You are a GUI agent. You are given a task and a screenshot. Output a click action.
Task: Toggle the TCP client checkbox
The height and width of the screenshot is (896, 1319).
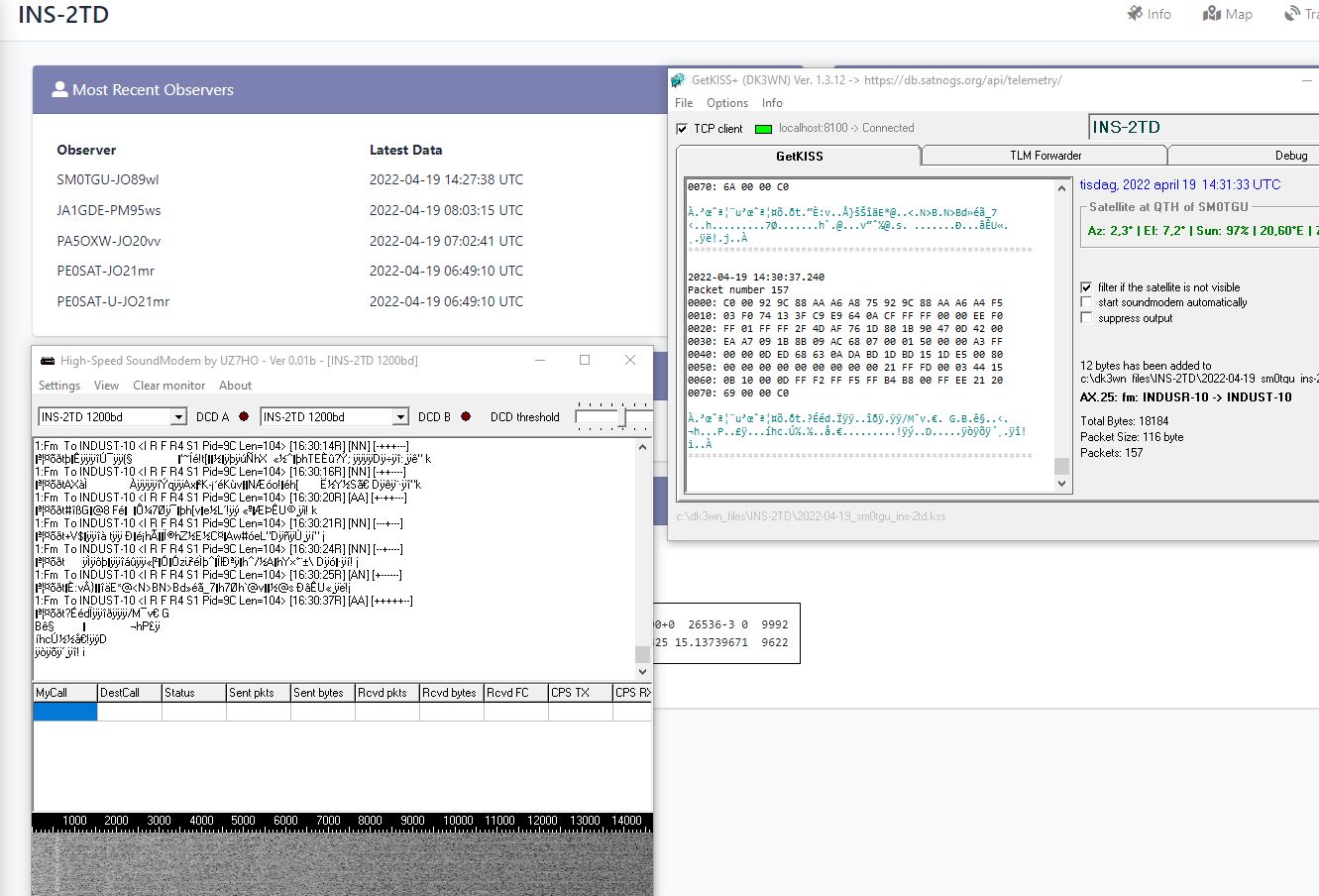[681, 128]
